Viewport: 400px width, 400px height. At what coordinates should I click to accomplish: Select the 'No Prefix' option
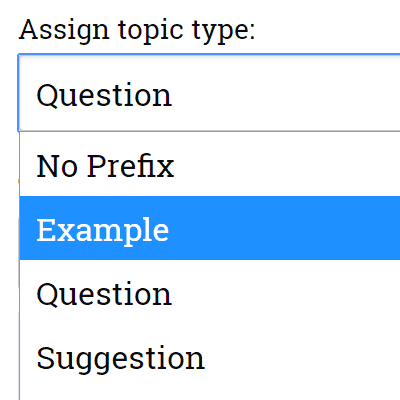(210, 165)
